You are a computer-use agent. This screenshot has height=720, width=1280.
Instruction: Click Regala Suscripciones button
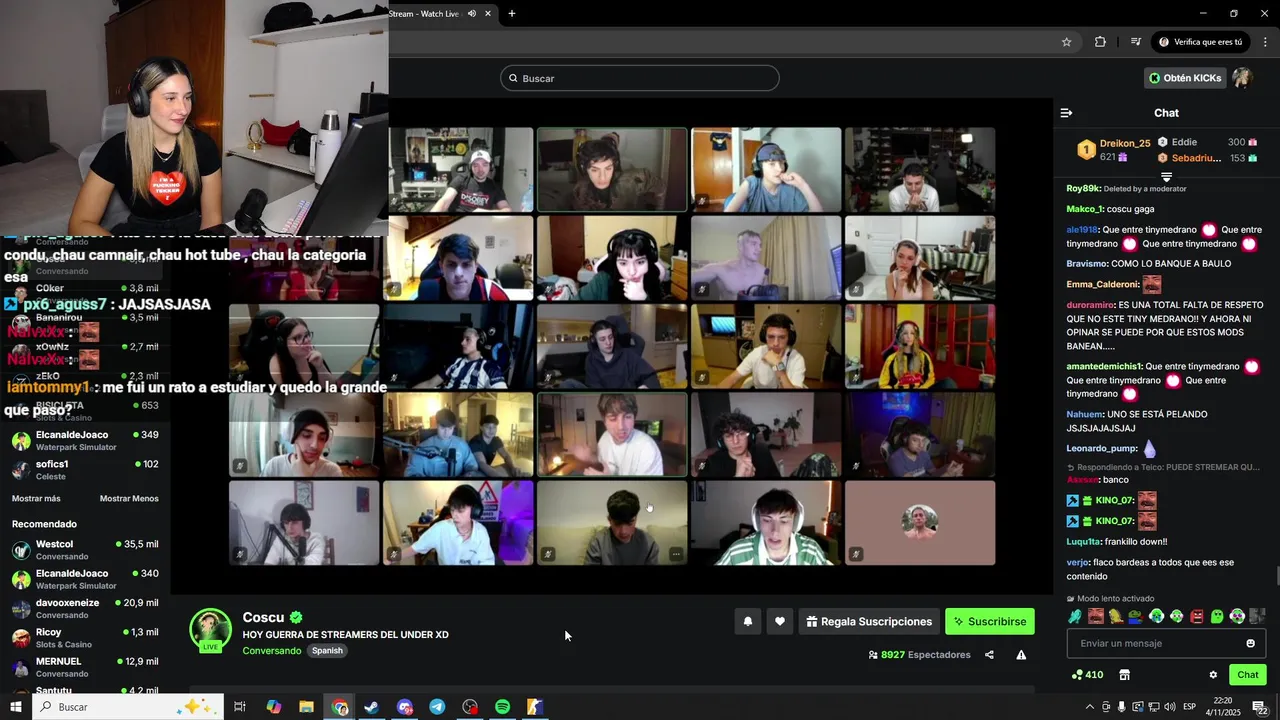click(869, 621)
